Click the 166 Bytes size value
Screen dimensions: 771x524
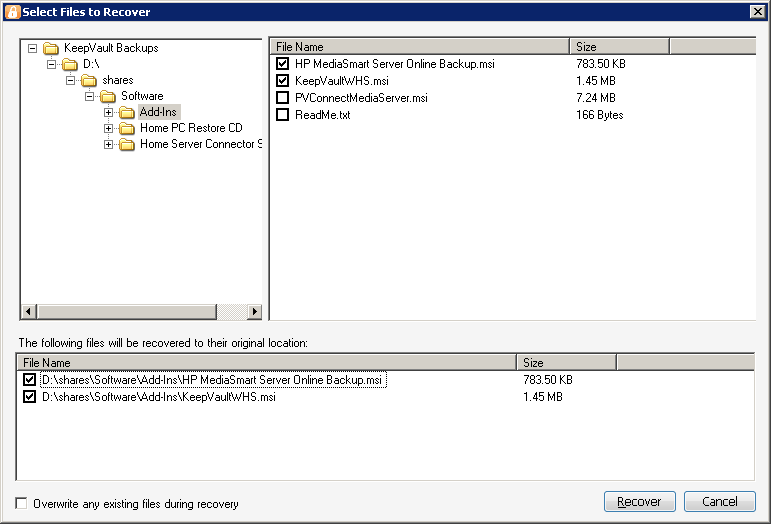click(x=599, y=115)
